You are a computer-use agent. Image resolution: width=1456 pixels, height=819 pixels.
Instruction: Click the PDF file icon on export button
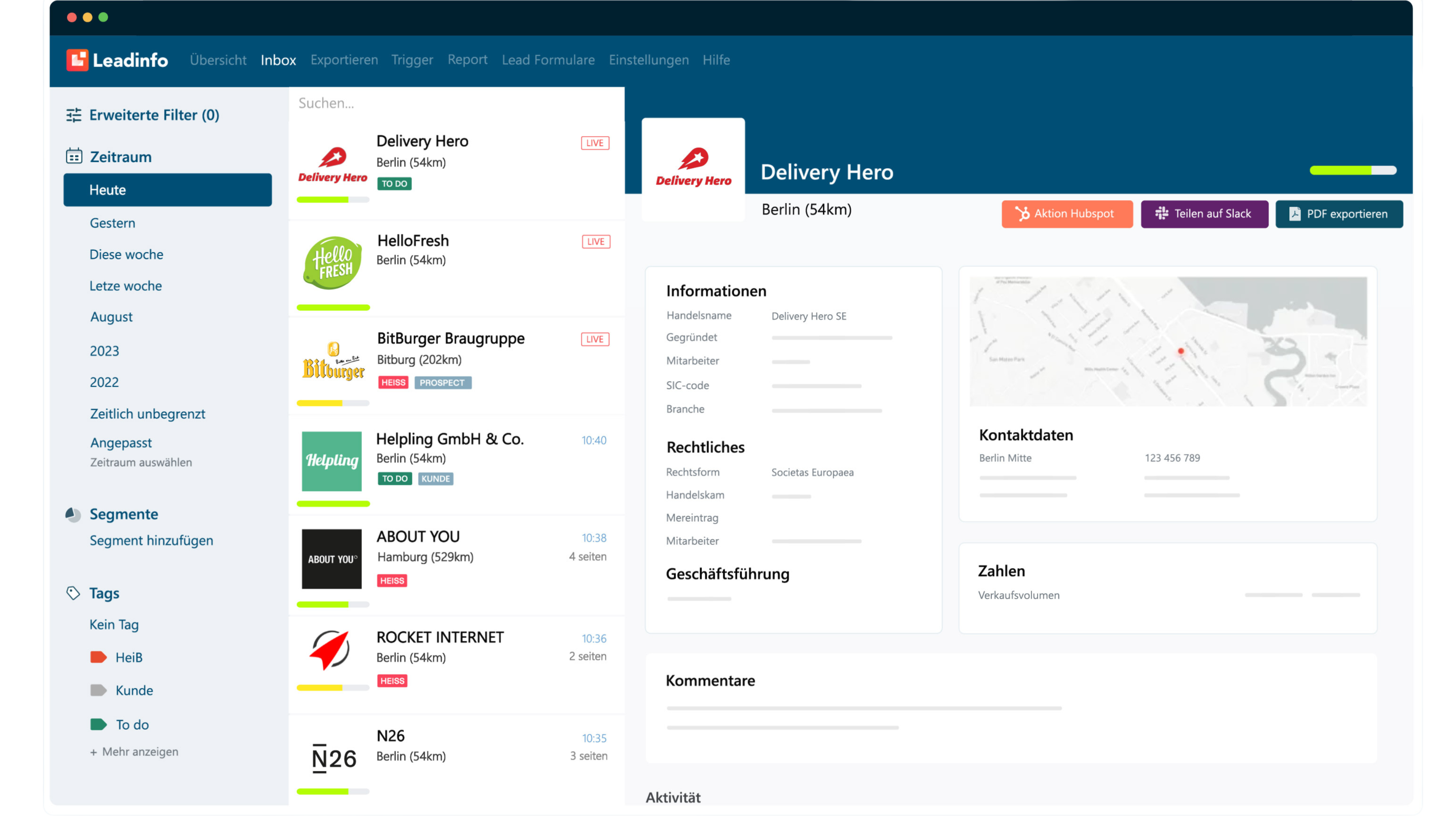(x=1295, y=214)
